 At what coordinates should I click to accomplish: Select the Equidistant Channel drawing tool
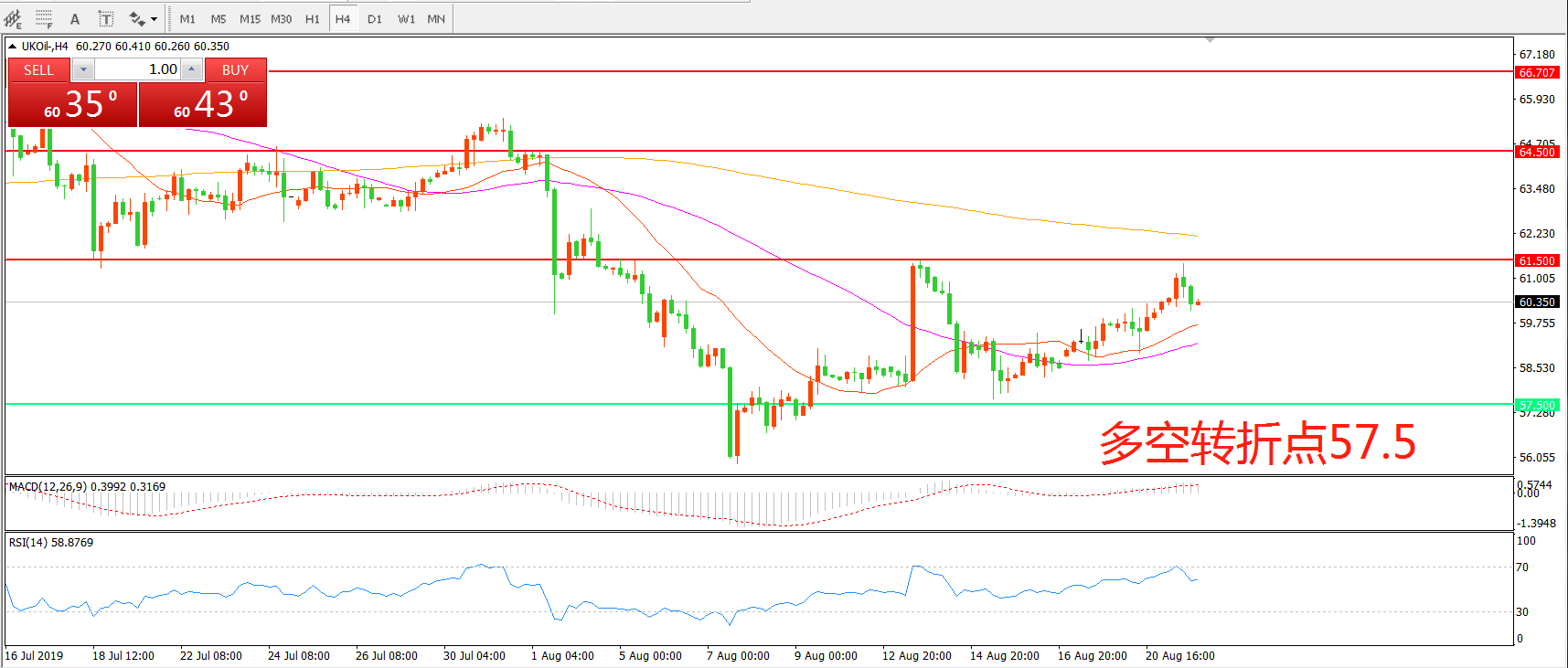click(x=13, y=18)
